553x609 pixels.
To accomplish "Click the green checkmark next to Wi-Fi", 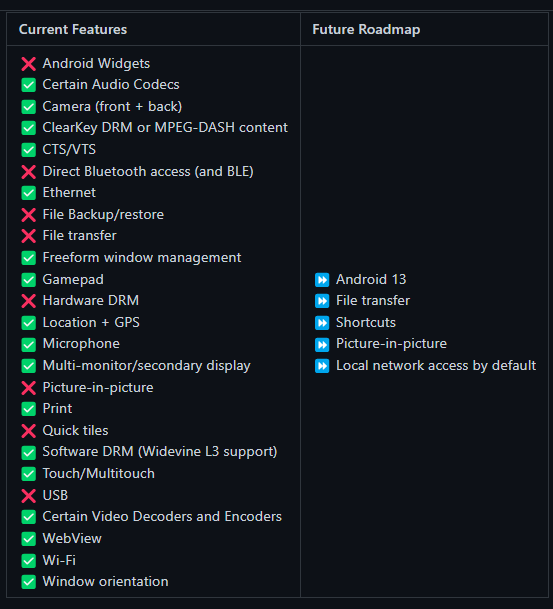I will (28, 560).
